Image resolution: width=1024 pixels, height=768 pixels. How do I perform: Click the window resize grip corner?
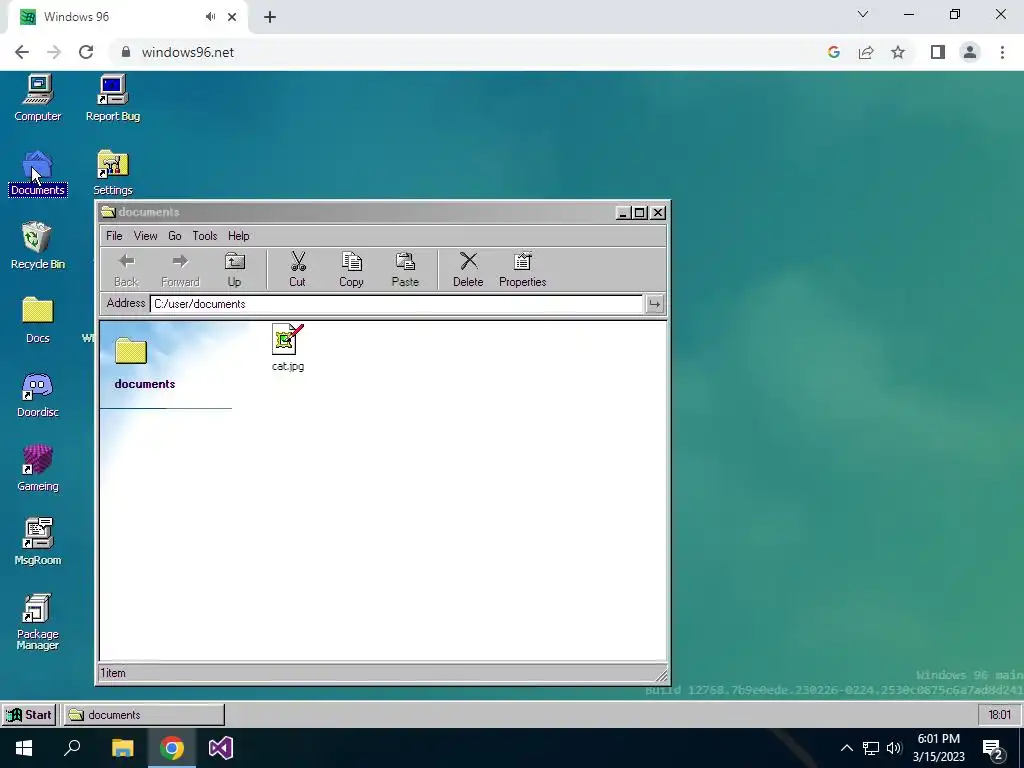[x=660, y=675]
